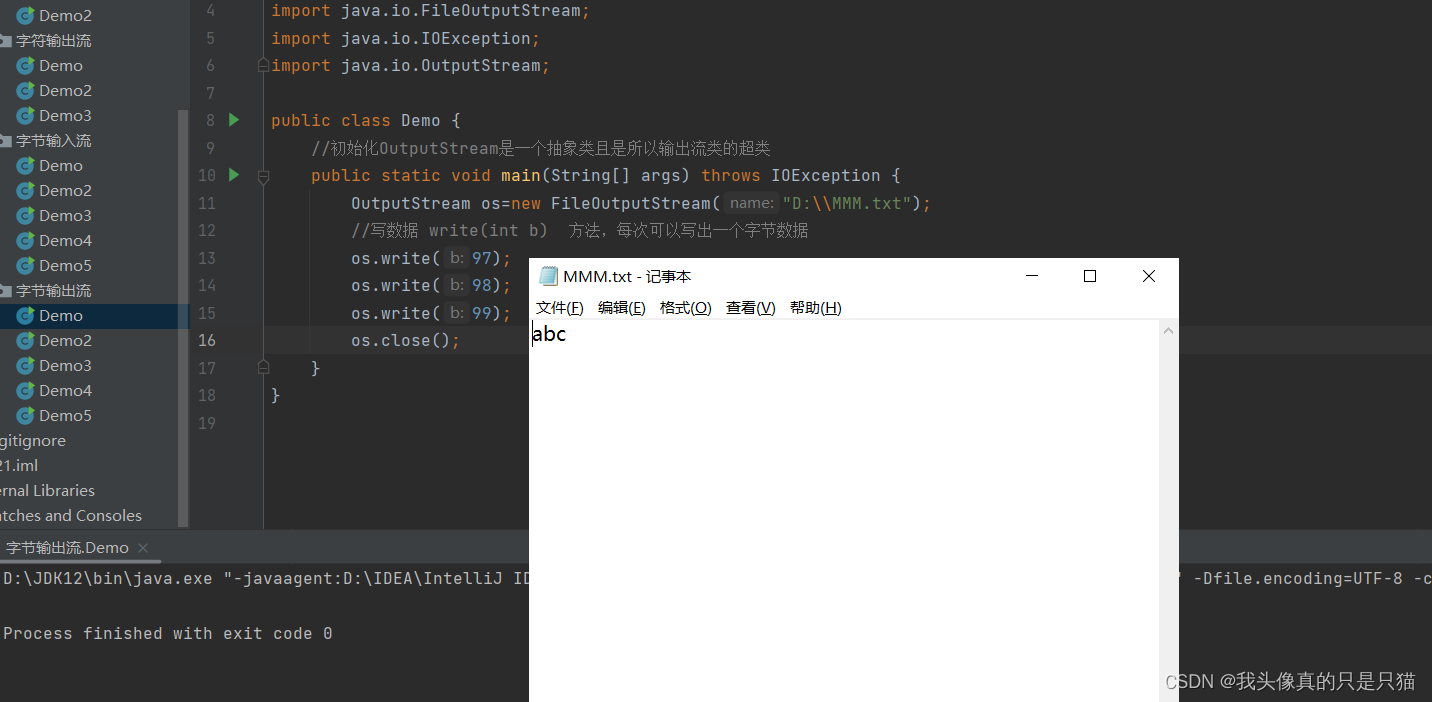Open Demo3 under 字节输出流

(65, 365)
